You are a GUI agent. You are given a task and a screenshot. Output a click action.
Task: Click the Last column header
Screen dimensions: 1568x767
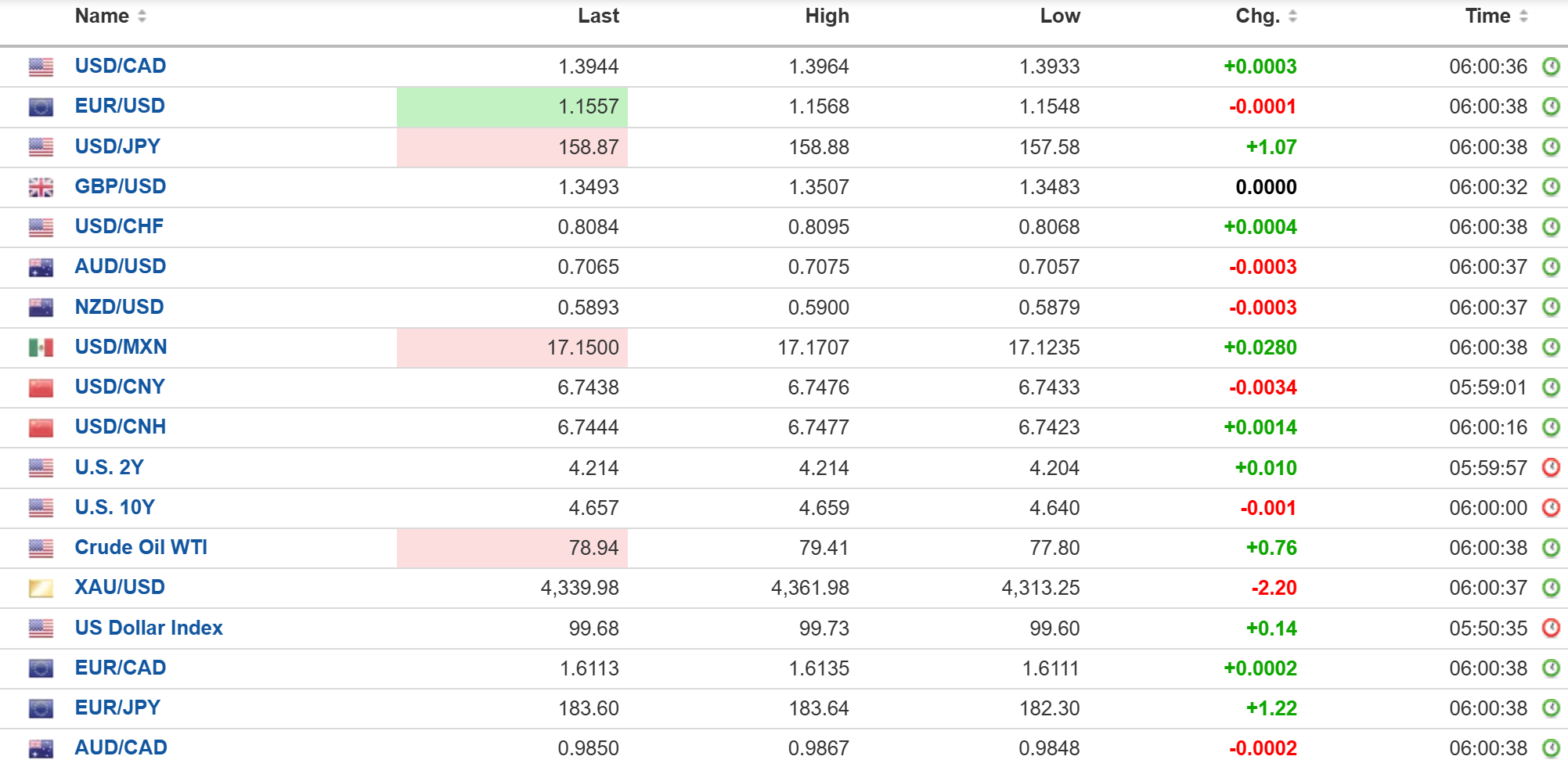pos(598,16)
